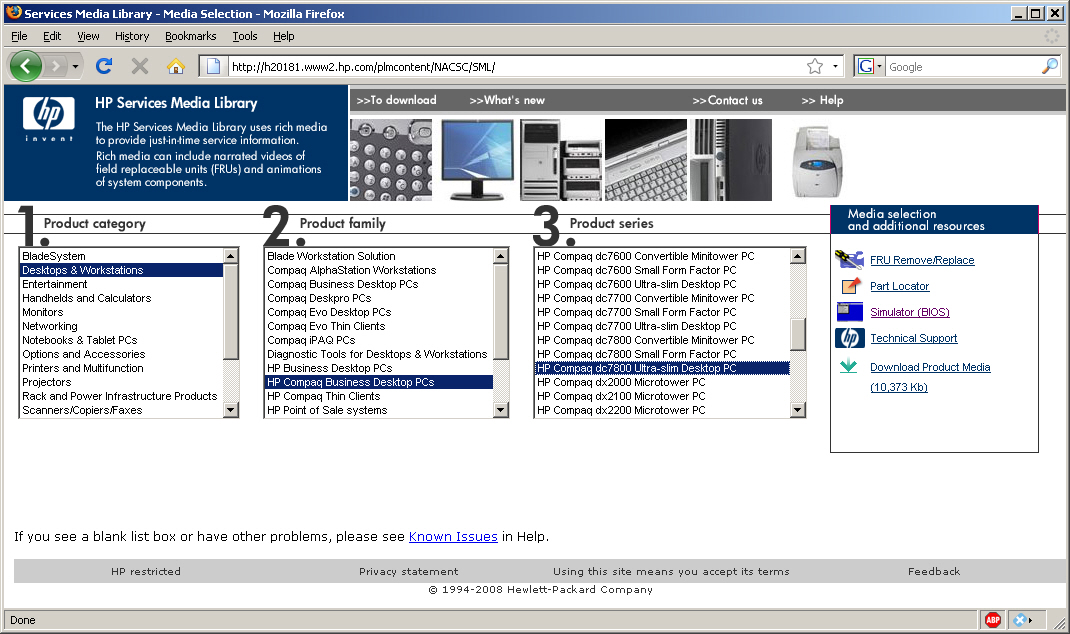Open the Tools menu
Screen dimensions: 1070x634
click(x=245, y=36)
